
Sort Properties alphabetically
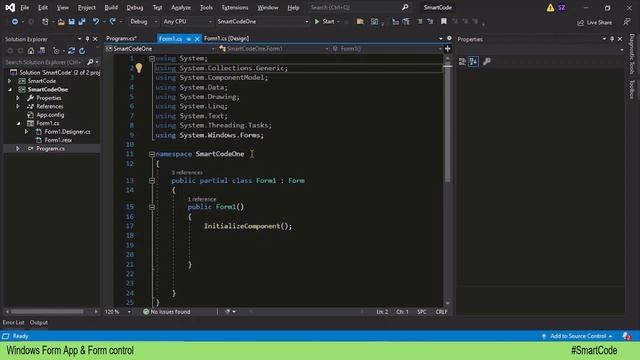point(473,62)
